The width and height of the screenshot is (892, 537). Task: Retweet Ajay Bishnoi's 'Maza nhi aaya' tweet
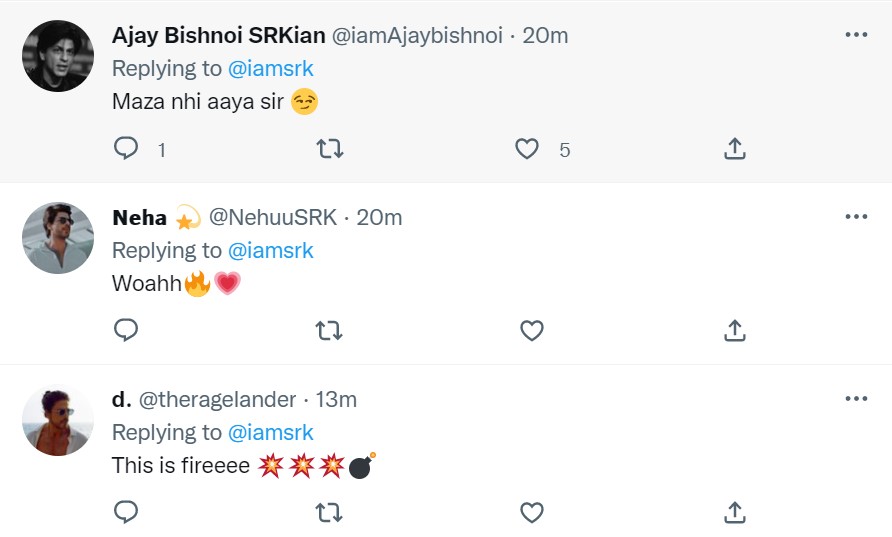[329, 149]
